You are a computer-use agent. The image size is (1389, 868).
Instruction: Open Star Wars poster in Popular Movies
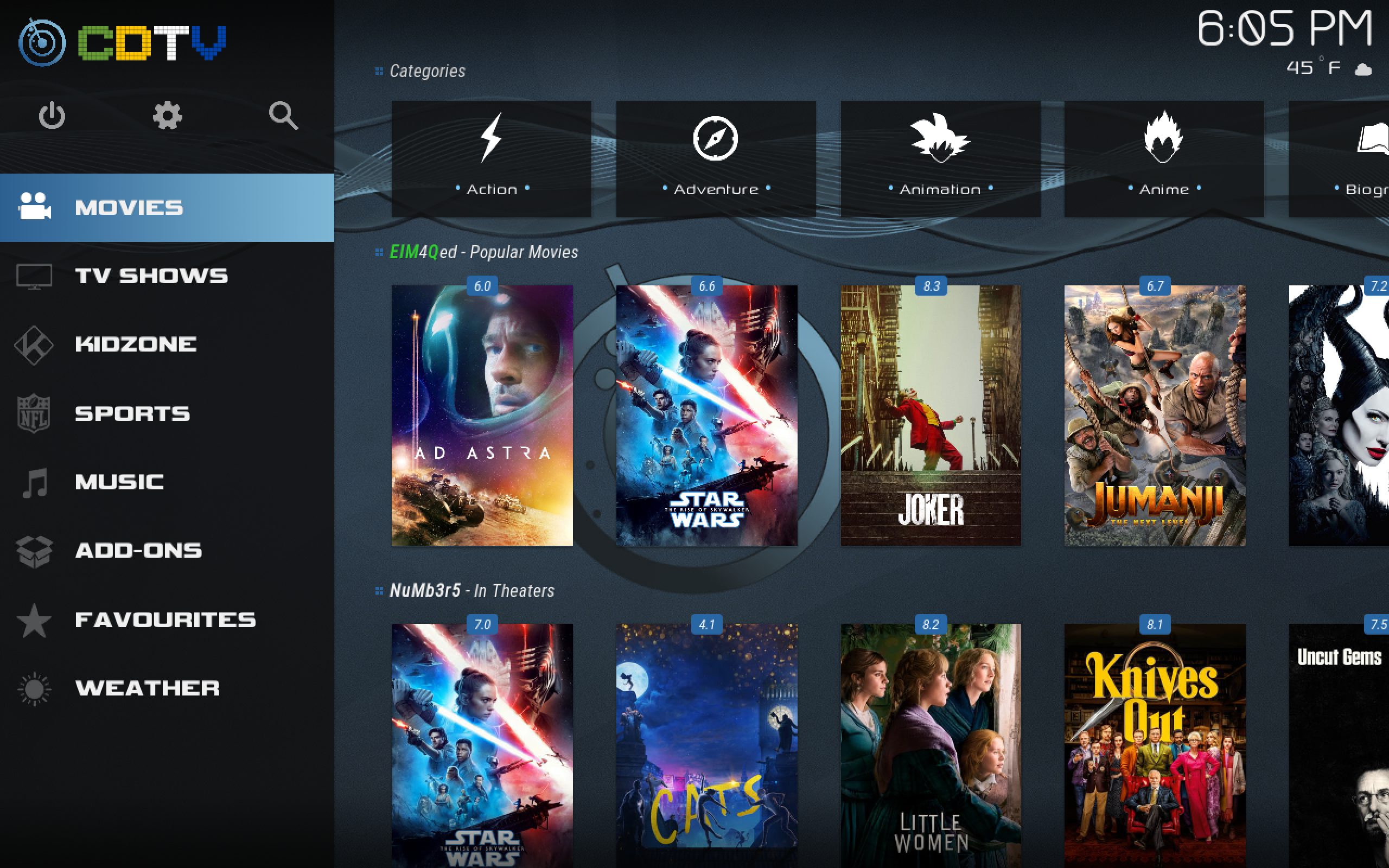coord(706,416)
